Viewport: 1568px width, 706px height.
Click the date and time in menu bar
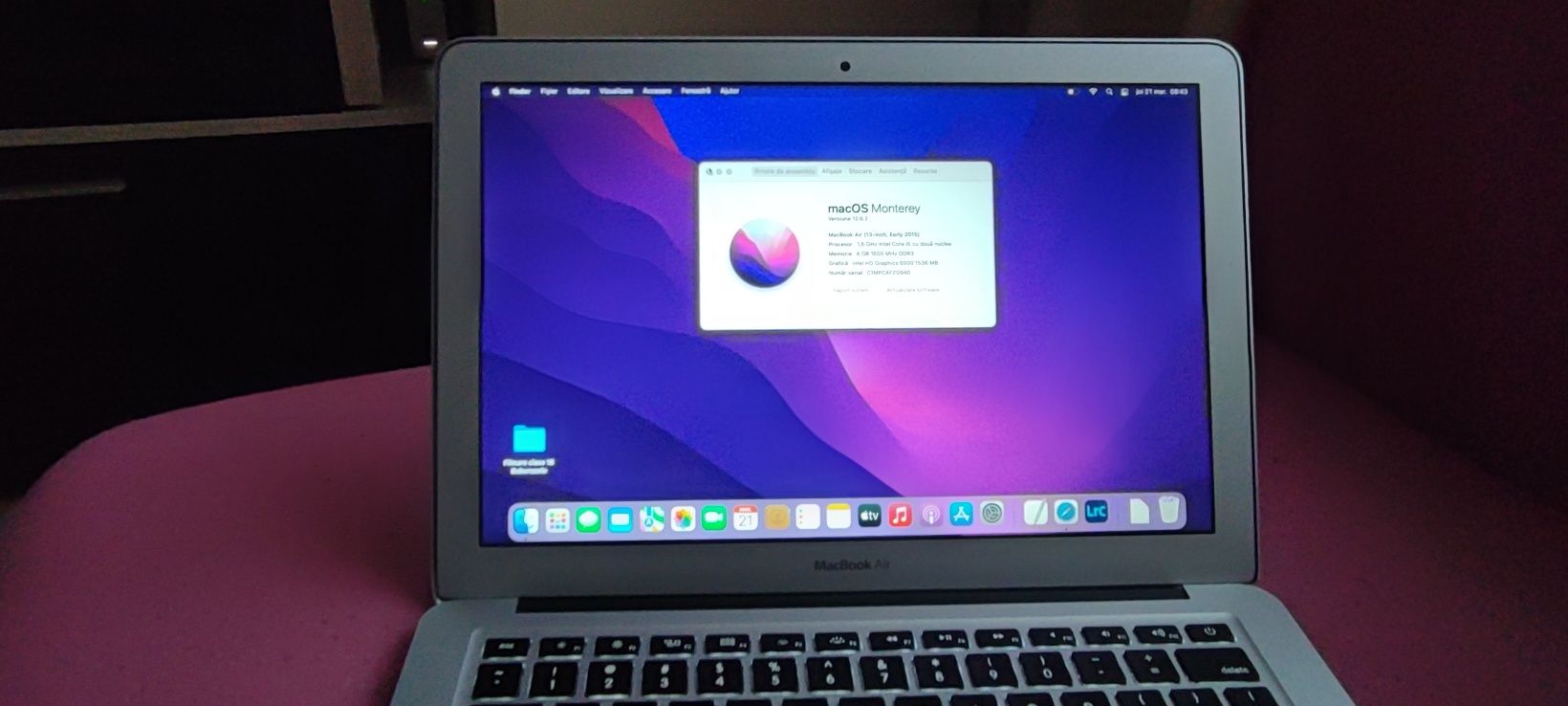[x=1161, y=92]
